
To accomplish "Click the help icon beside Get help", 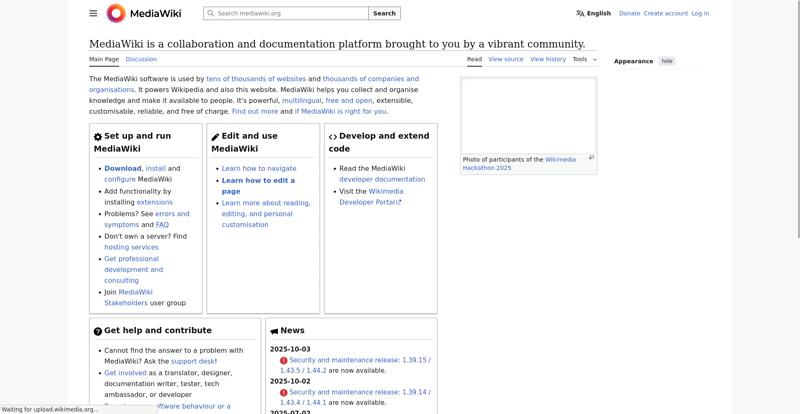I will point(98,331).
